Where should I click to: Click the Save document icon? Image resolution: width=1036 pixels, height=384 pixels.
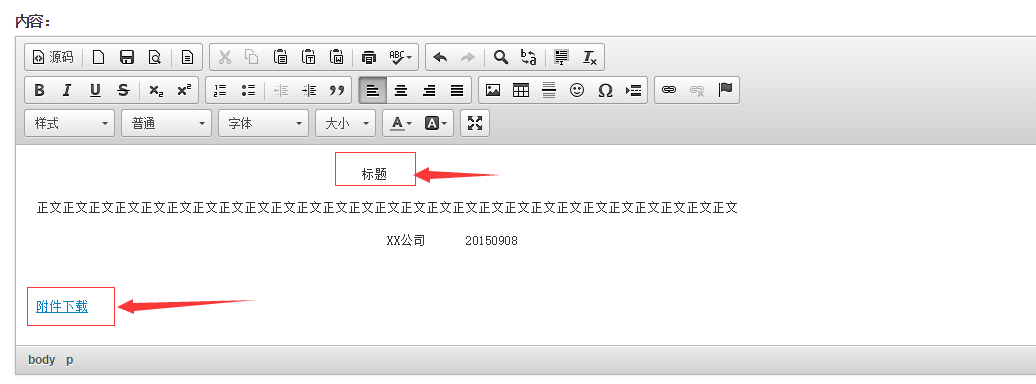127,57
